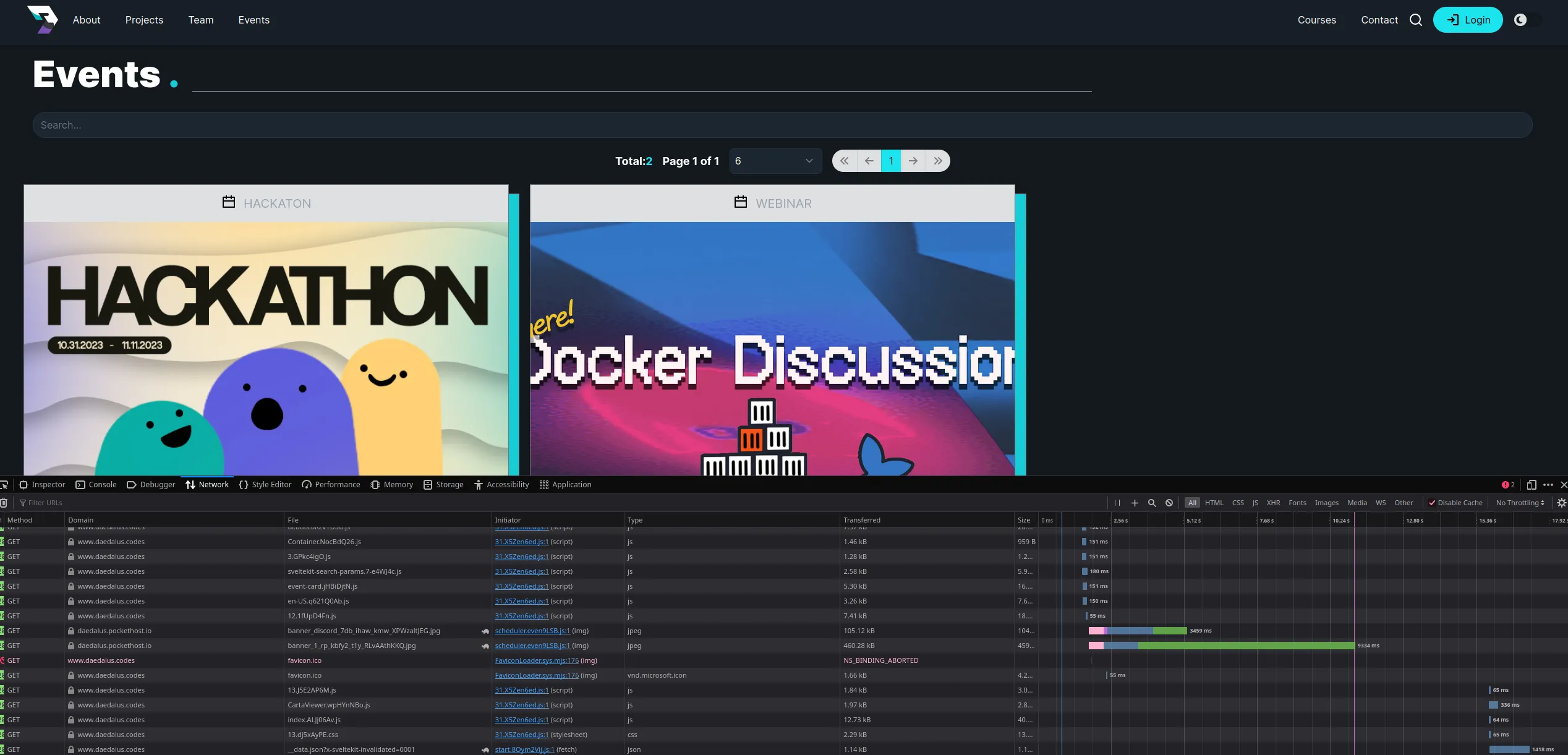Viewport: 1568px width, 755px height.
Task: Click the Login button
Action: [x=1467, y=20]
